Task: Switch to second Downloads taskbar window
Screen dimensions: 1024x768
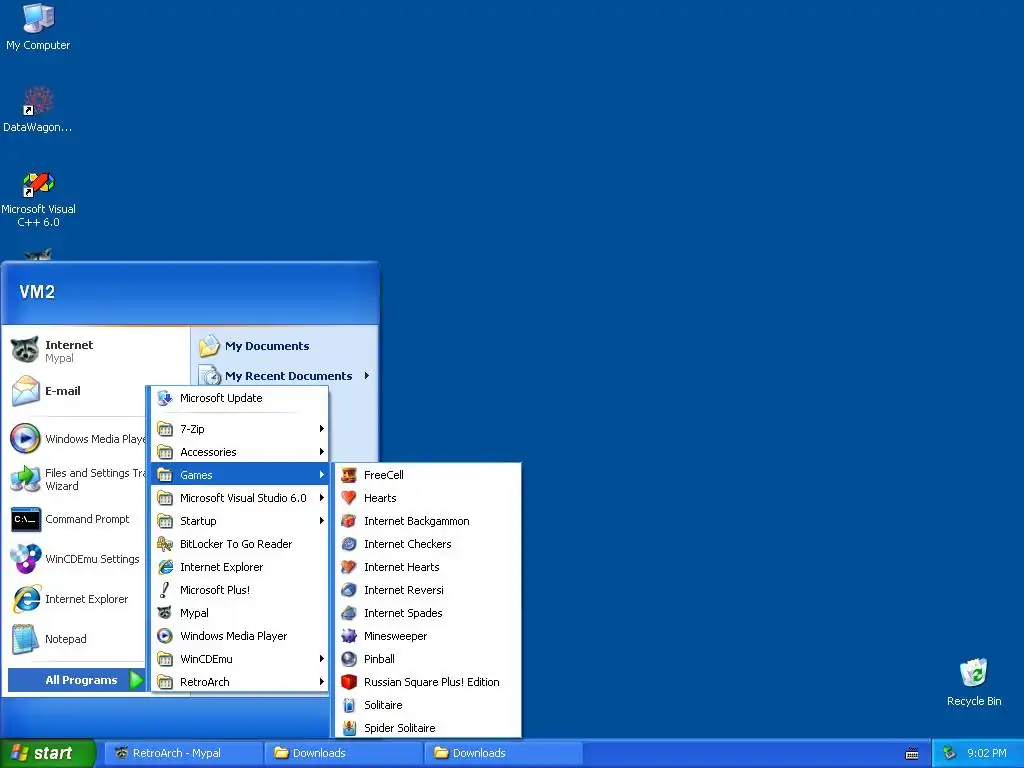Action: [x=504, y=753]
